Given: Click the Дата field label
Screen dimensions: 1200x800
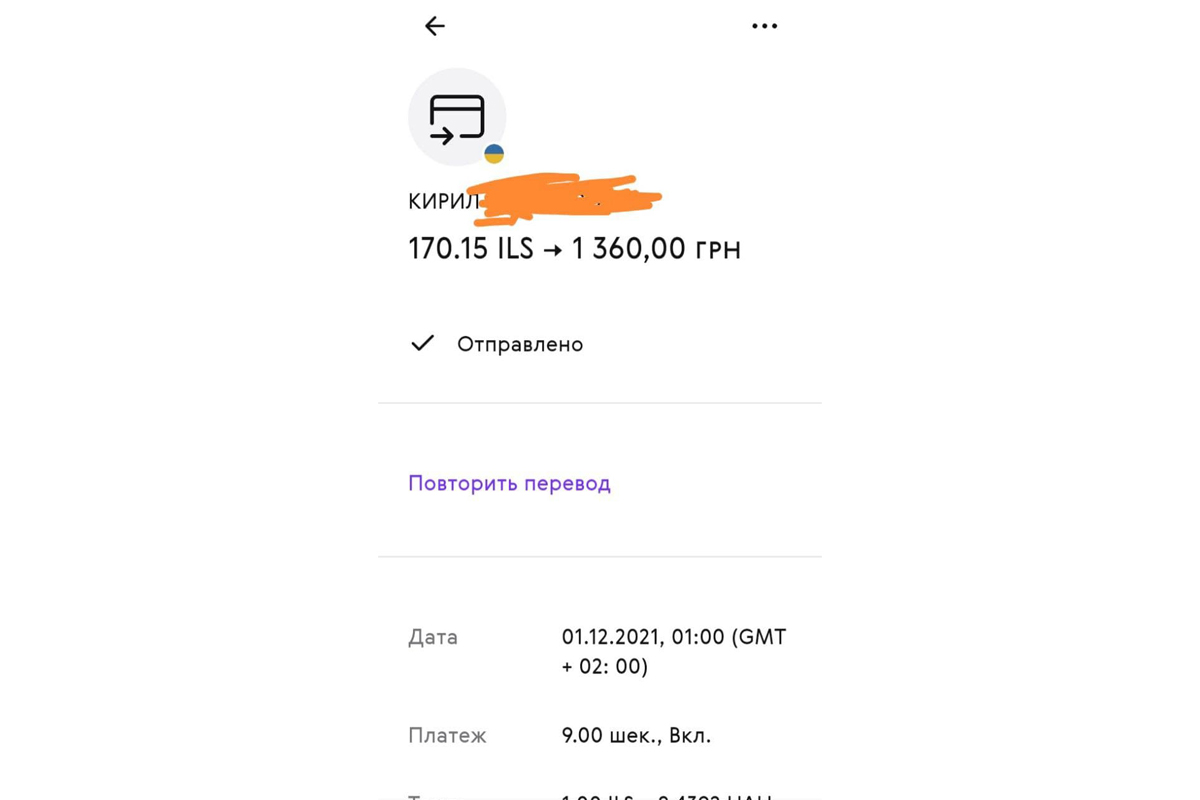Looking at the screenshot, I should point(433,637).
